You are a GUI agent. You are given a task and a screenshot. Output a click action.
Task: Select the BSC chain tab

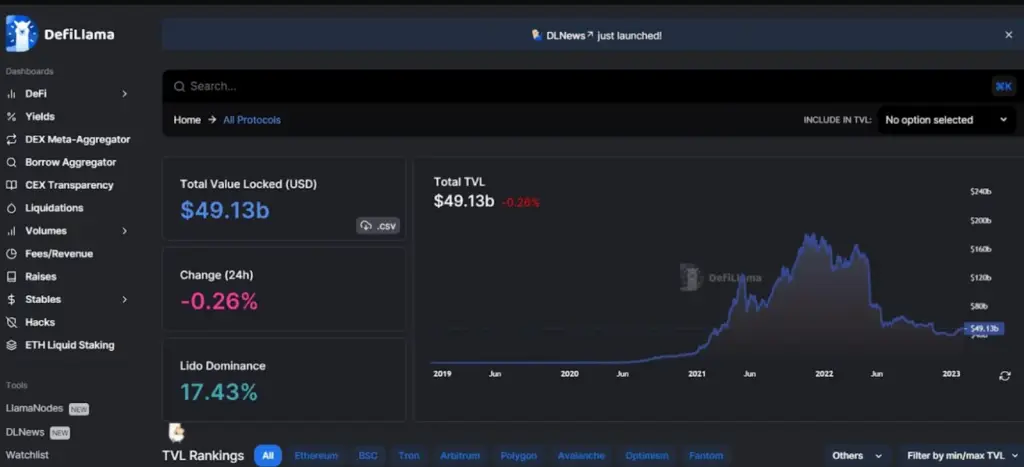(368, 456)
